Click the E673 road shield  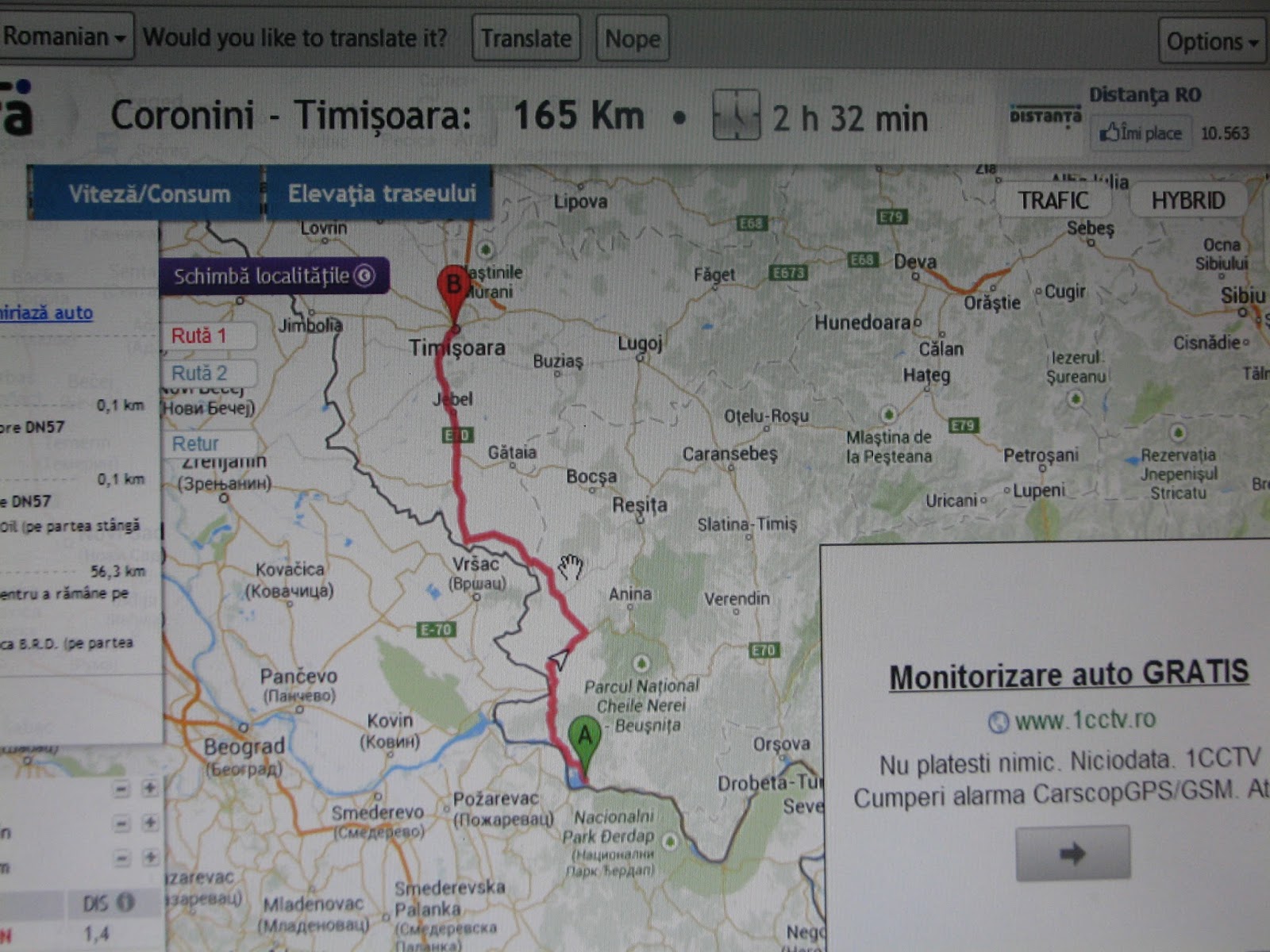coord(788,273)
